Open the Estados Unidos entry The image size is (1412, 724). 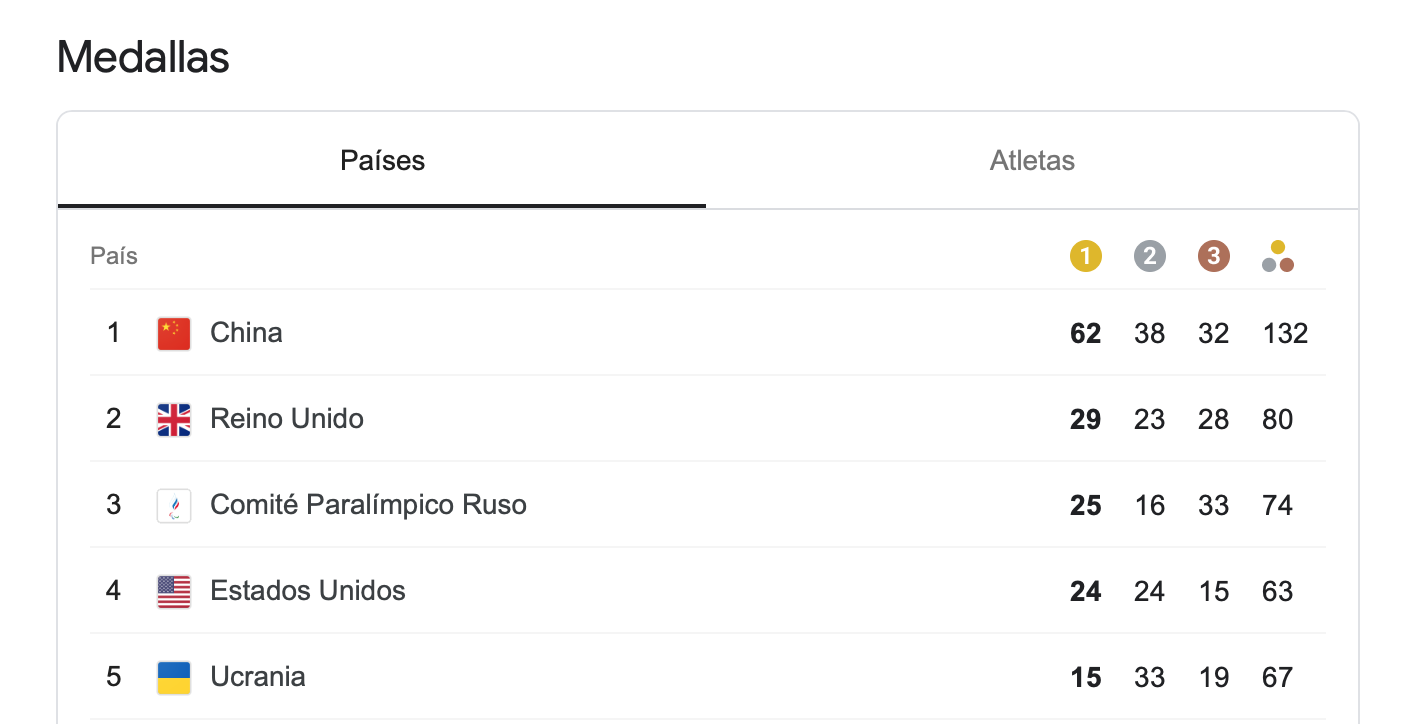click(x=708, y=591)
